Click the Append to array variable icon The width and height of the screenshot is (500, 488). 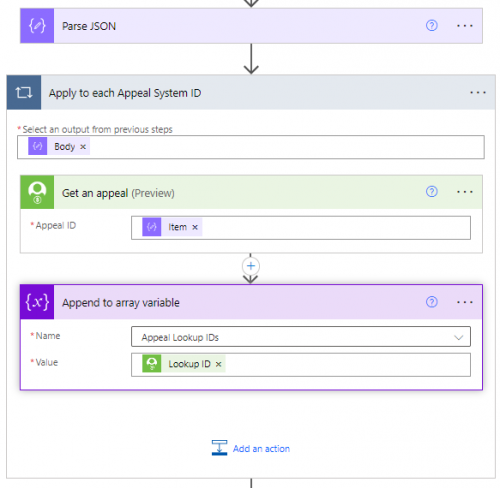tap(37, 302)
